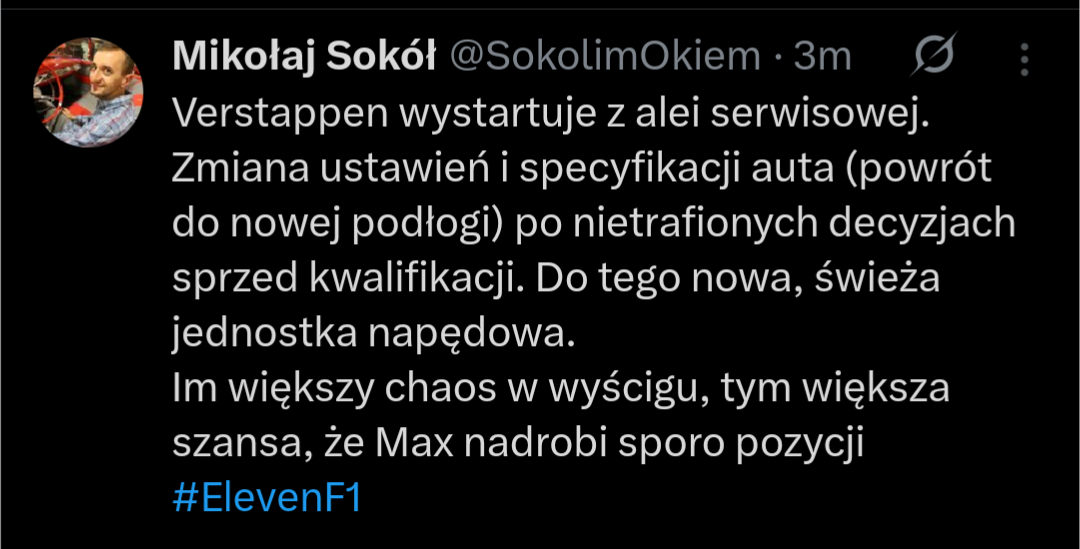Click the line 'jednostka napędowa.'
This screenshot has width=1080, height=549.
374,334
